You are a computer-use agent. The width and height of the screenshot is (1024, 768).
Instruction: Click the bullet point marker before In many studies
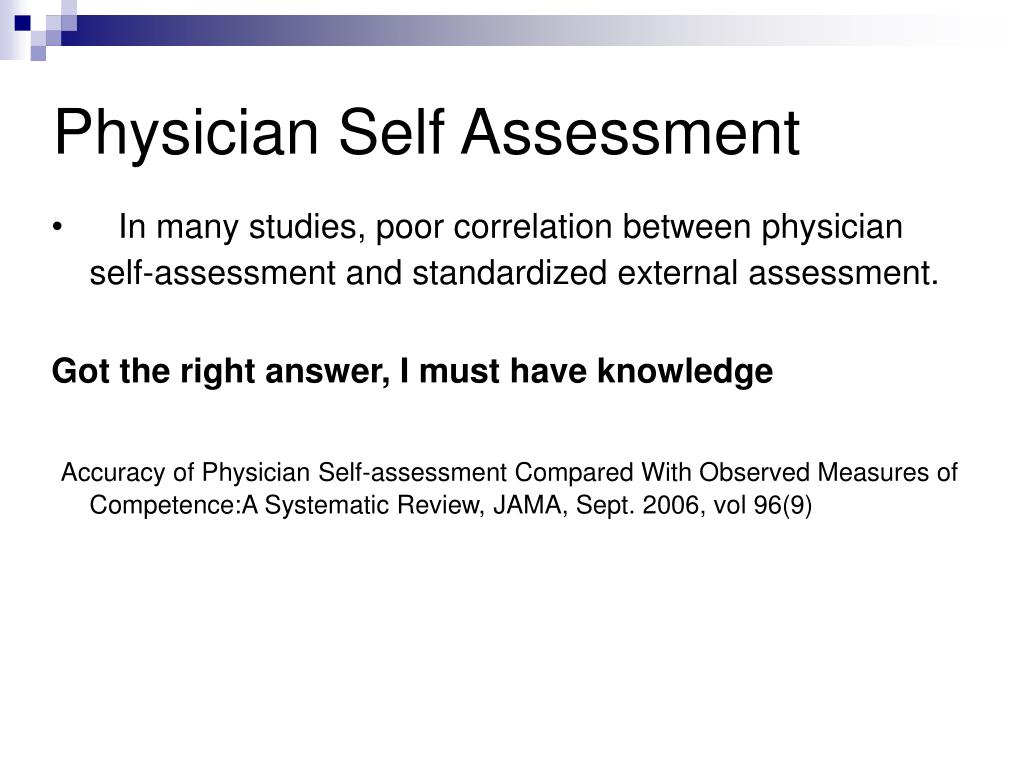pos(57,227)
